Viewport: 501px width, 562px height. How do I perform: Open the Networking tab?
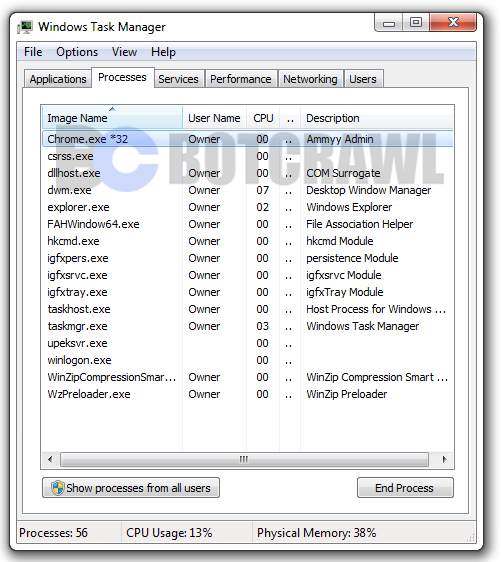[x=310, y=79]
